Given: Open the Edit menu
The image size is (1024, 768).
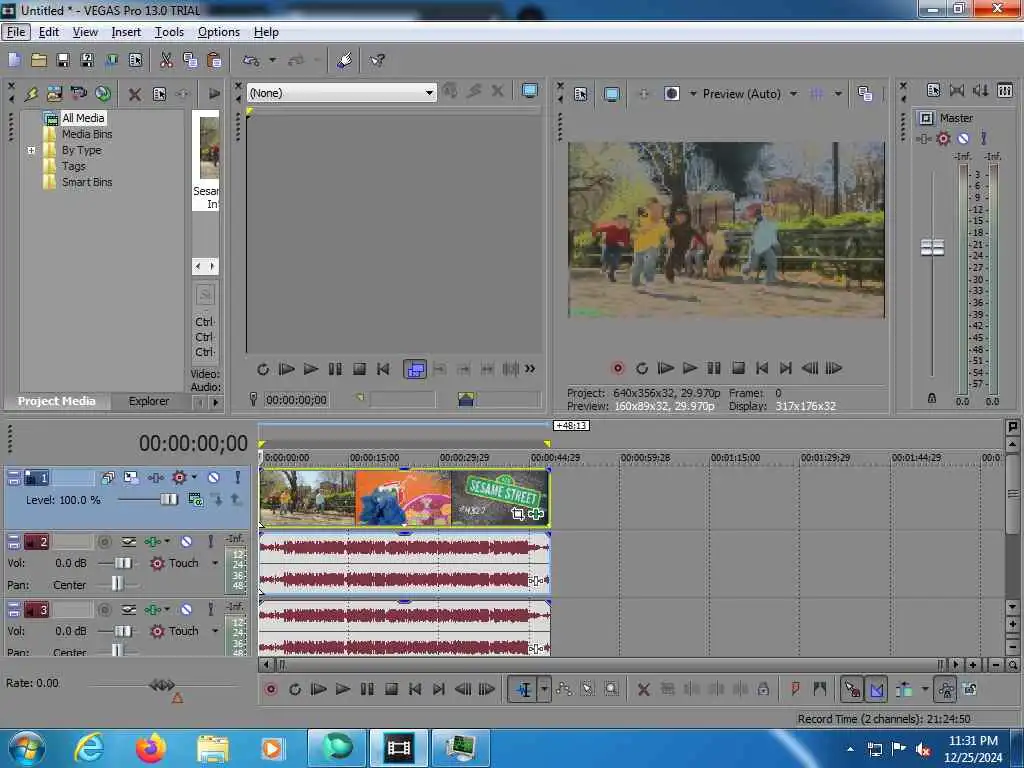Looking at the screenshot, I should [x=48, y=32].
